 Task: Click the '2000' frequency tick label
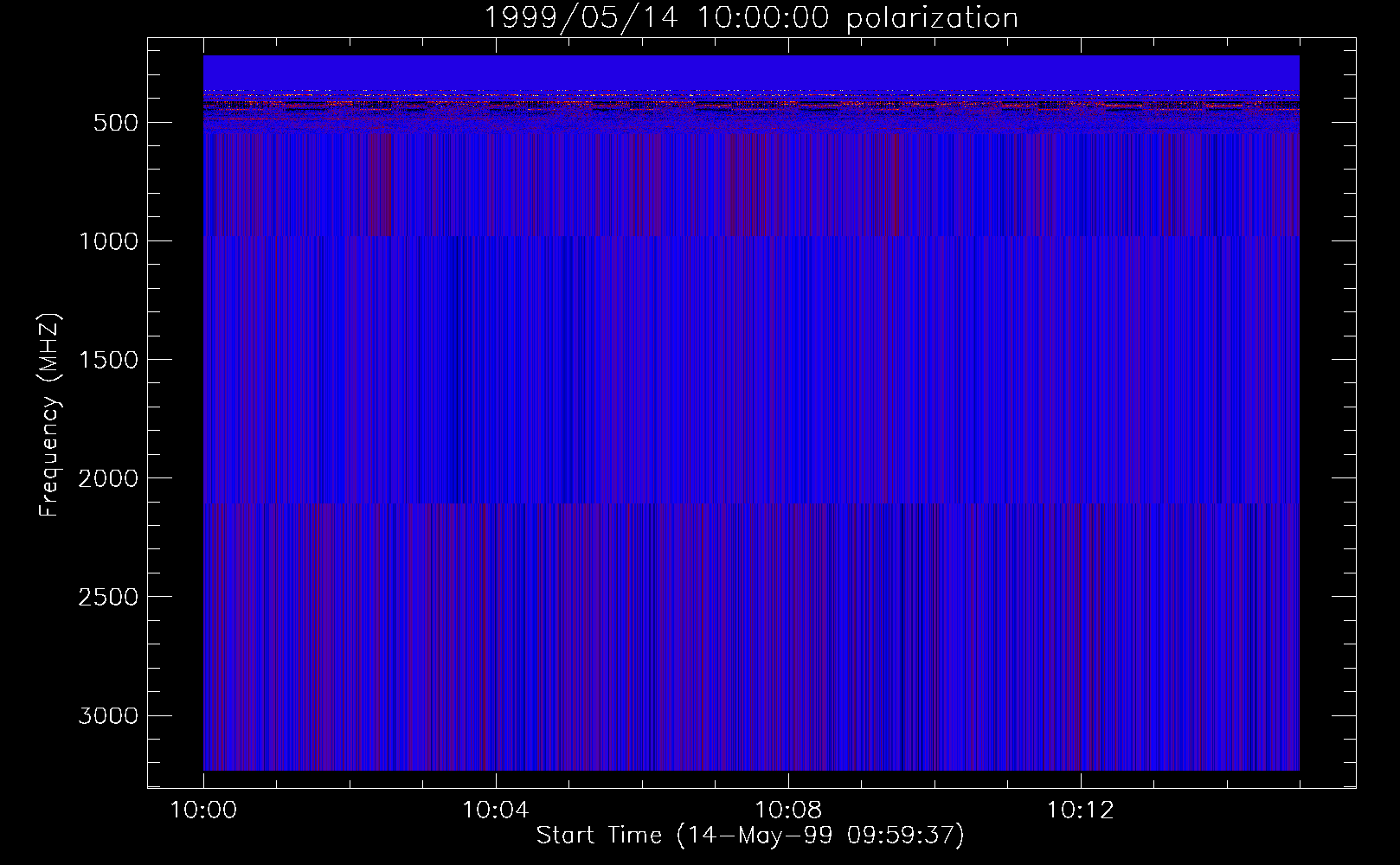click(108, 478)
